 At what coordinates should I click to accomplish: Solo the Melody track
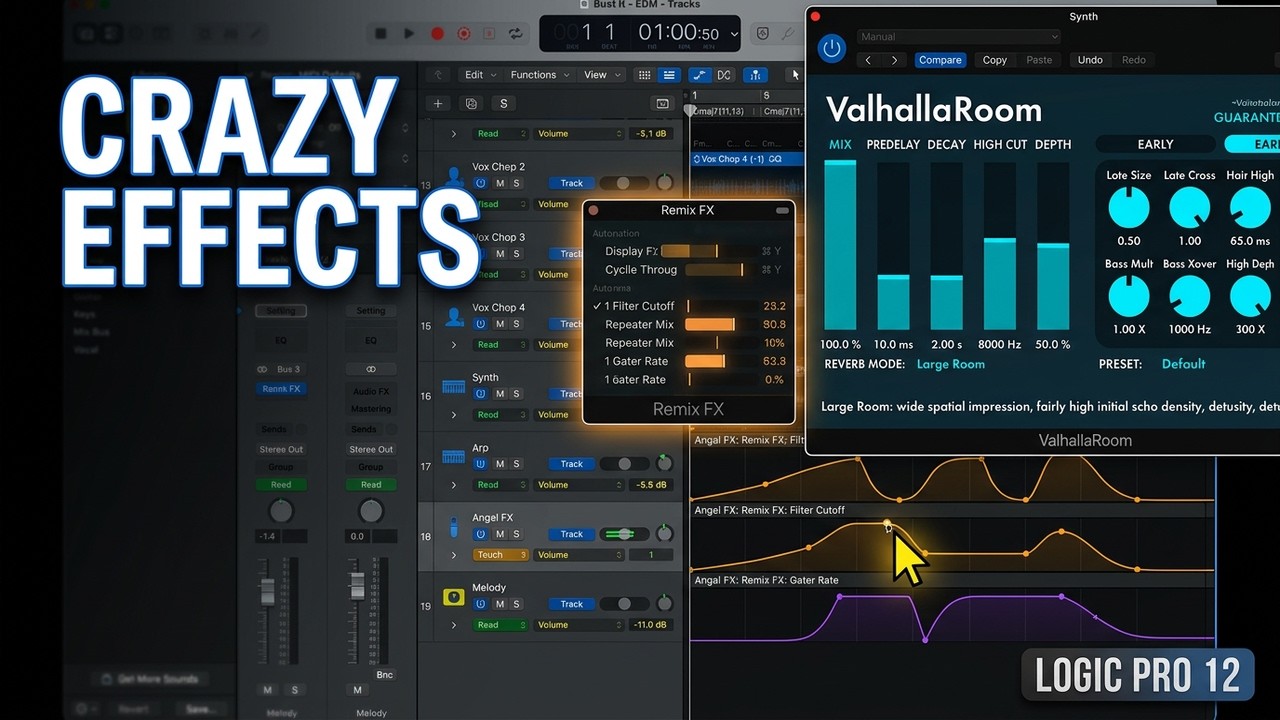(516, 604)
